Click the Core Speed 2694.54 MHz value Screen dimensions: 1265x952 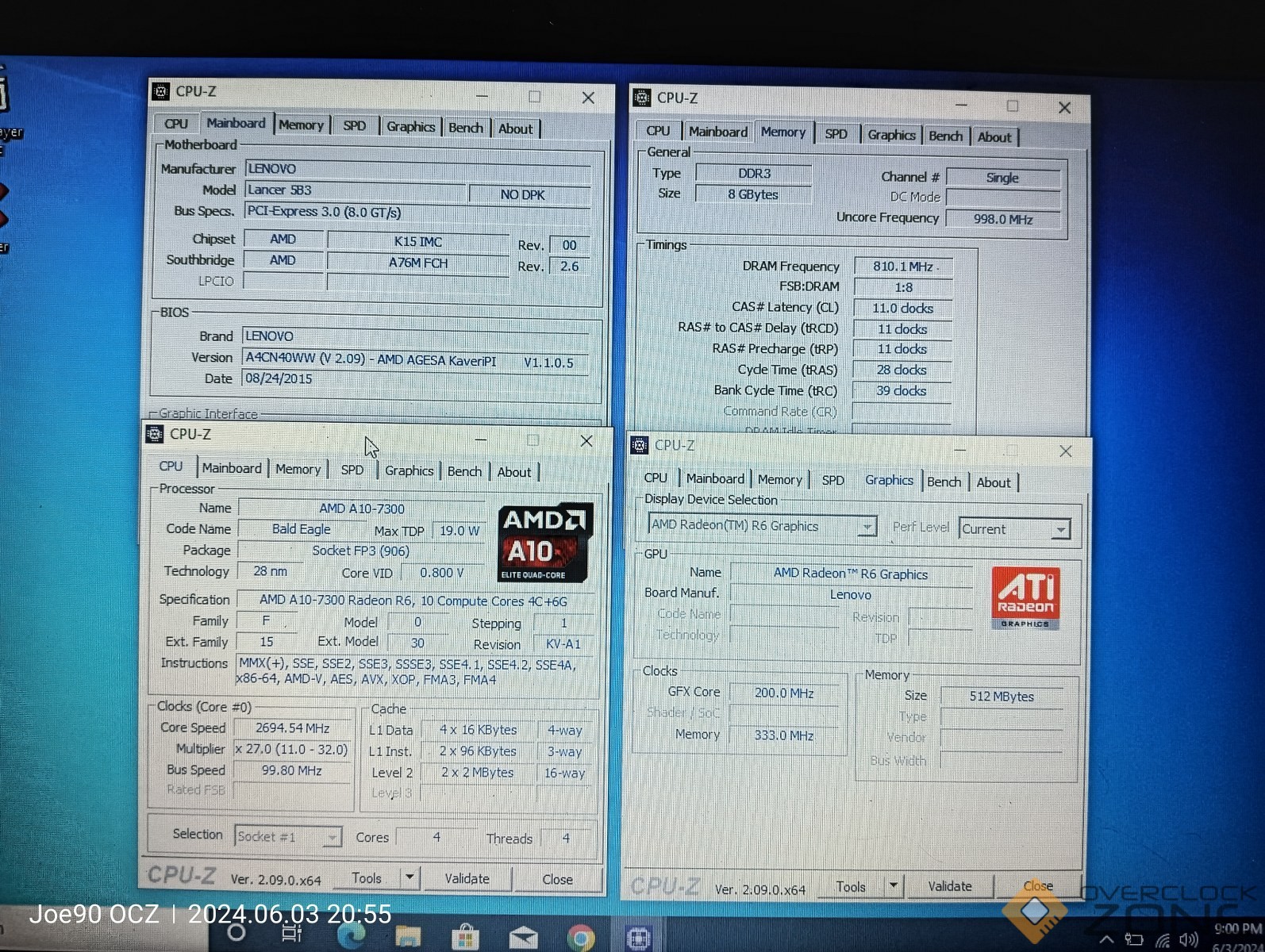tap(292, 727)
